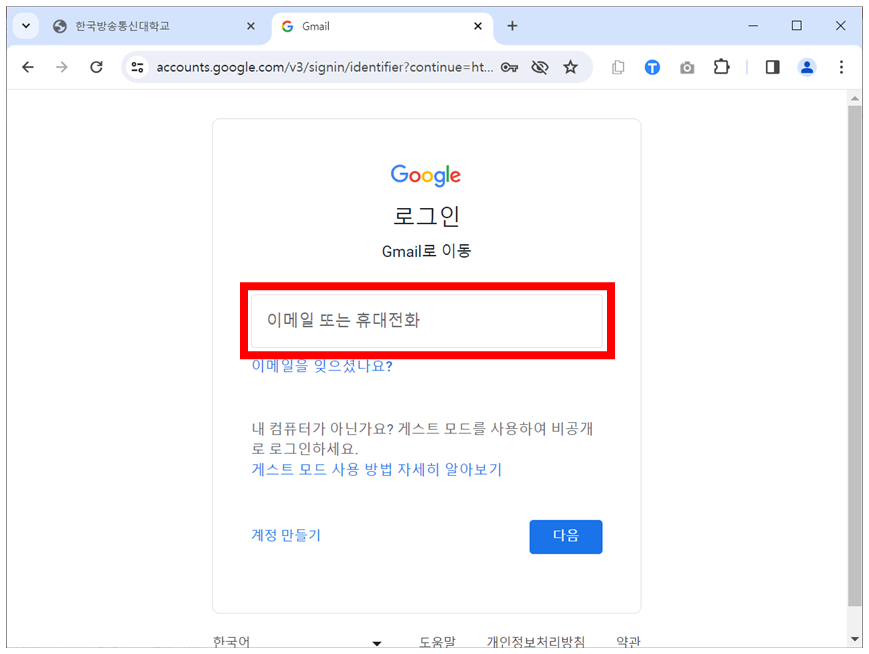
Task: Click the scrollbar up arrow
Action: point(855,99)
